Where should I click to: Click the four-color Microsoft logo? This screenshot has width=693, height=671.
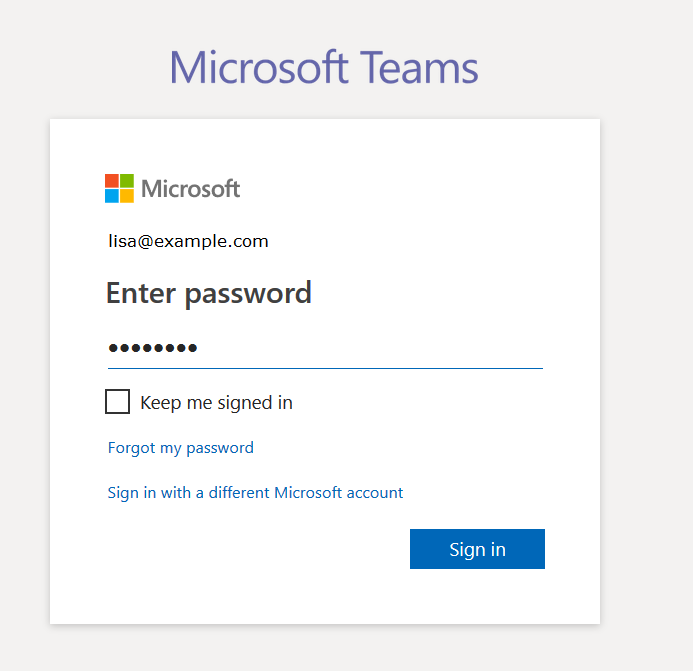(119, 188)
